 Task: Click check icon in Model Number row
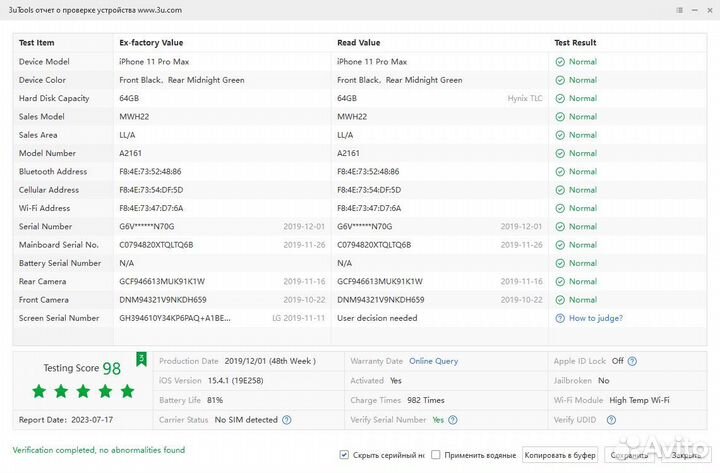tap(560, 153)
